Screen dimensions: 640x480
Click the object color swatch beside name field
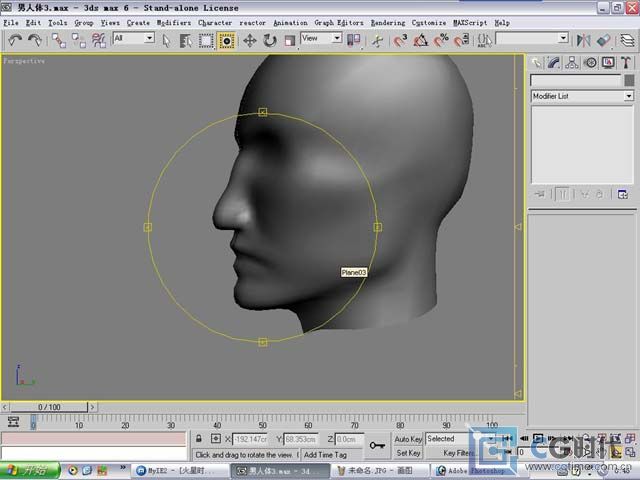[x=629, y=80]
